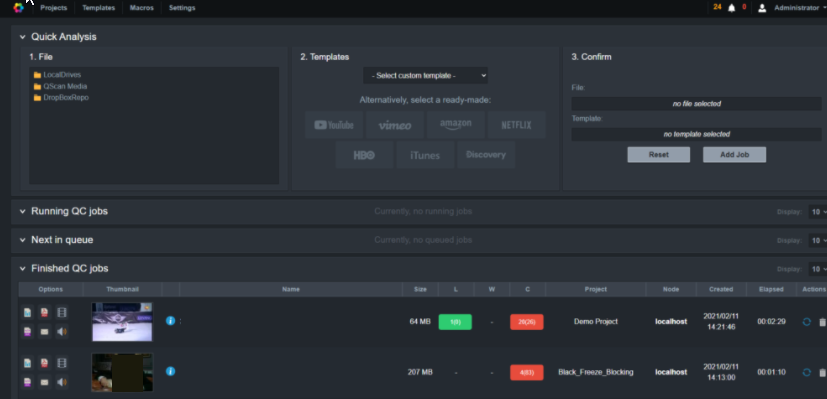Open the notifications bell icon
The height and width of the screenshot is (399, 827).
pos(732,8)
